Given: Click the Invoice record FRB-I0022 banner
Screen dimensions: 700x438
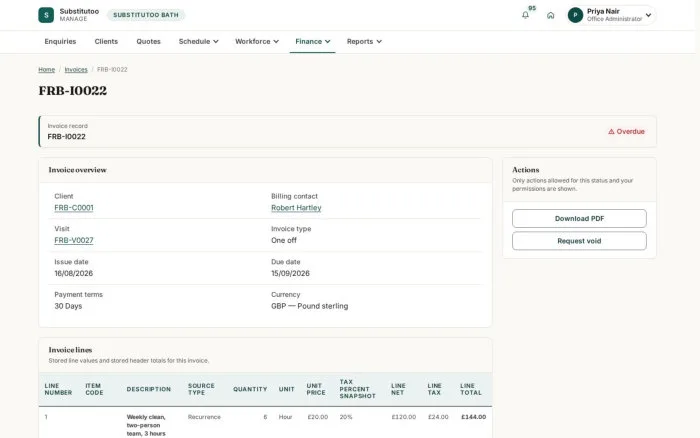Looking at the screenshot, I should click(x=347, y=132).
